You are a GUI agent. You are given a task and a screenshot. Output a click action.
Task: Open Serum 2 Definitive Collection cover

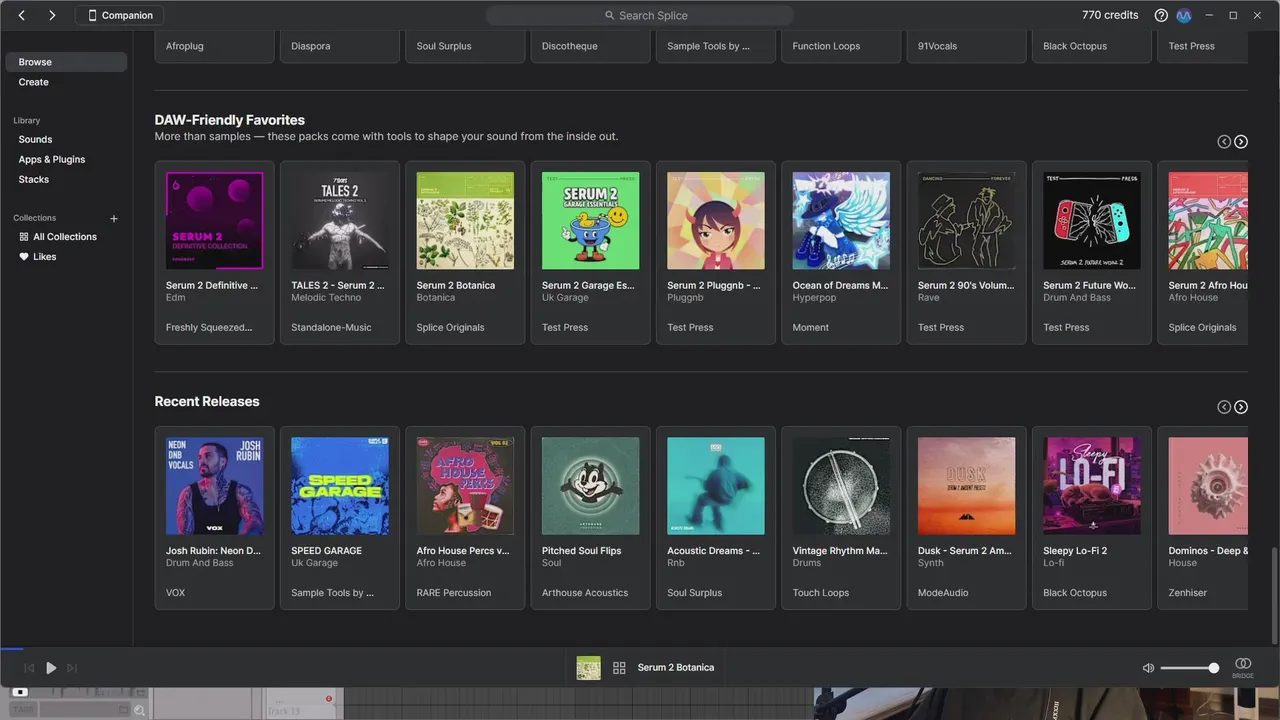[x=215, y=221]
